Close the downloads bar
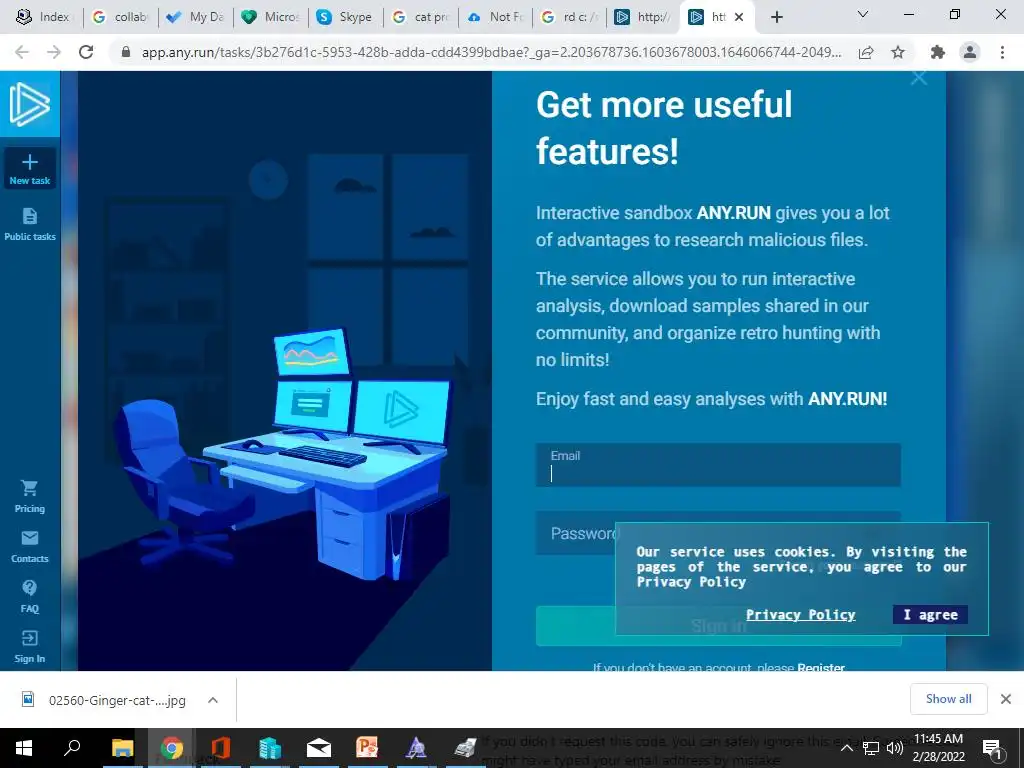This screenshot has width=1024, height=768. (1006, 699)
